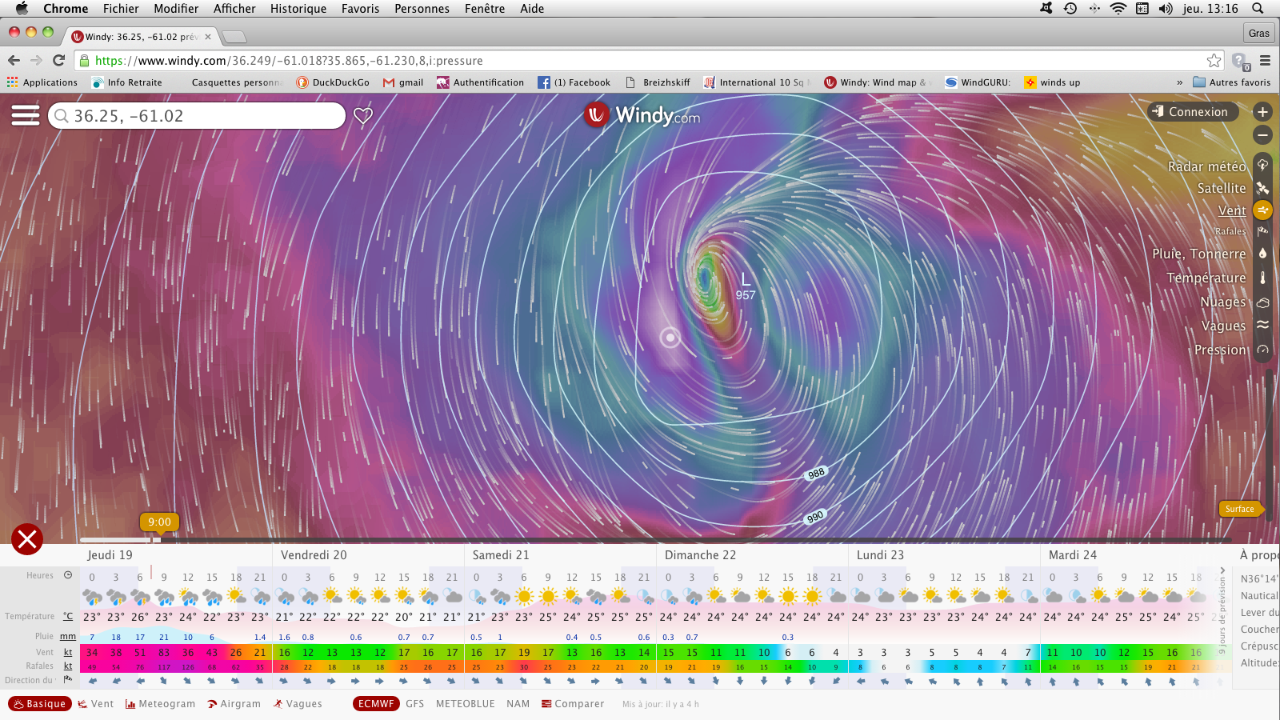This screenshot has width=1280, height=720.
Task: Click the Connexion login button
Action: pyautogui.click(x=1193, y=112)
